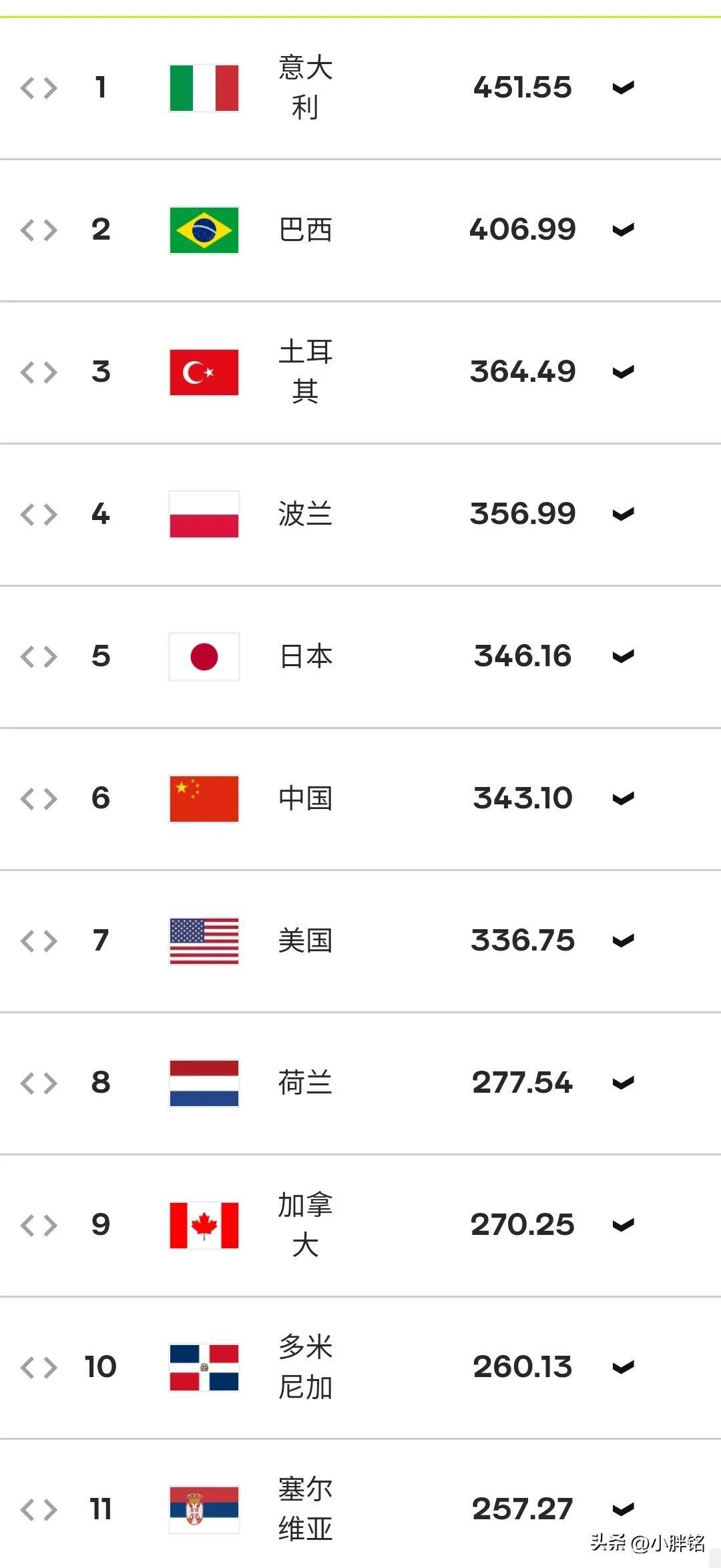Click the Netherlands flag icon
This screenshot has height=1568, width=721.
coord(204,1083)
